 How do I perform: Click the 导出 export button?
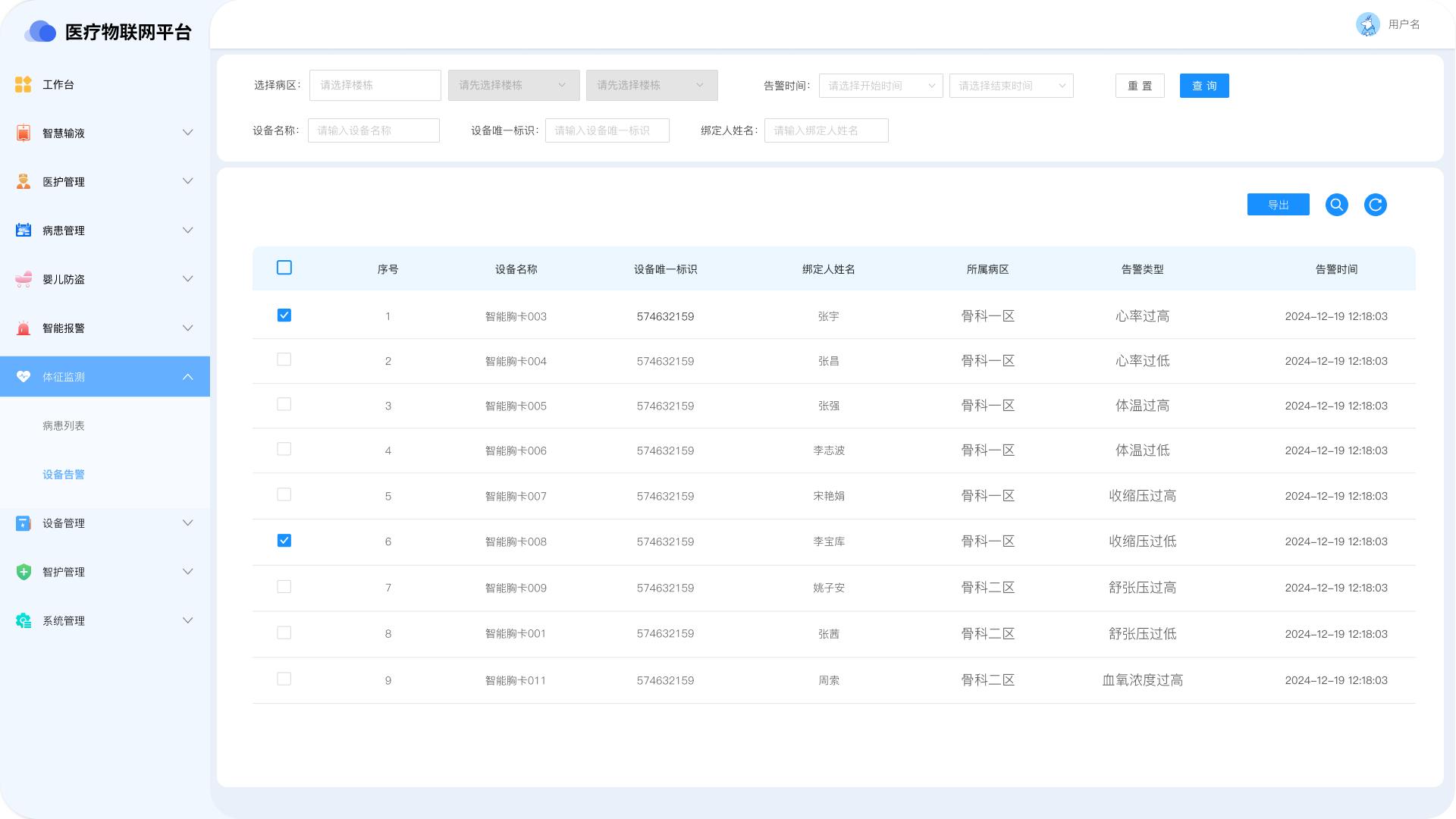(x=1278, y=205)
